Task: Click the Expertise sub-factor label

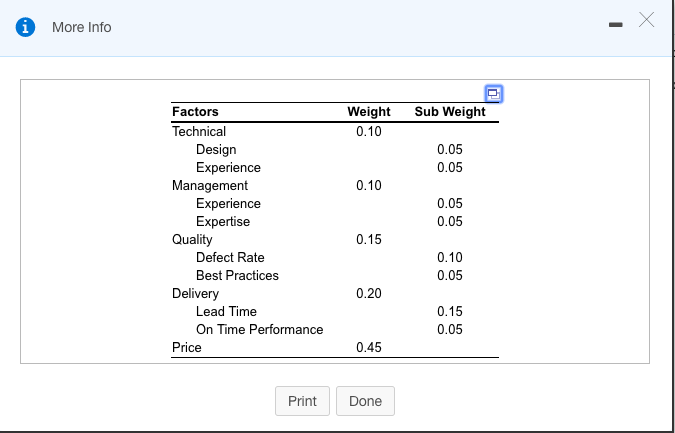Action: (x=223, y=222)
